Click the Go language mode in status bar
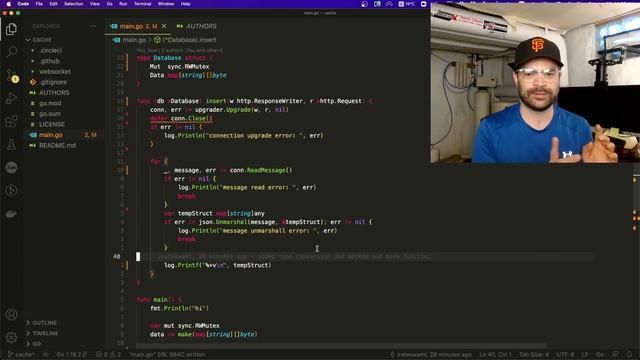 [600, 354]
